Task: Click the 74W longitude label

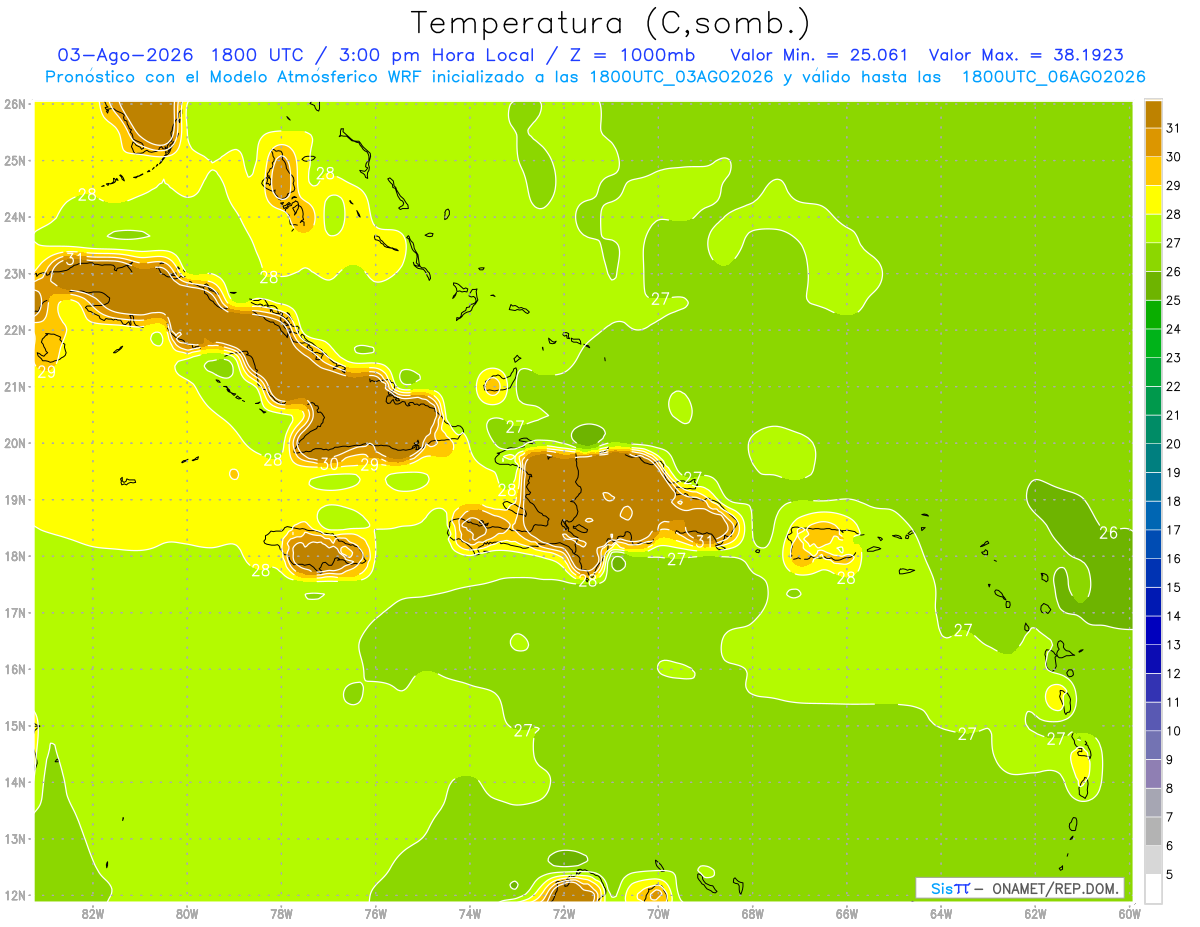Action: tap(470, 913)
